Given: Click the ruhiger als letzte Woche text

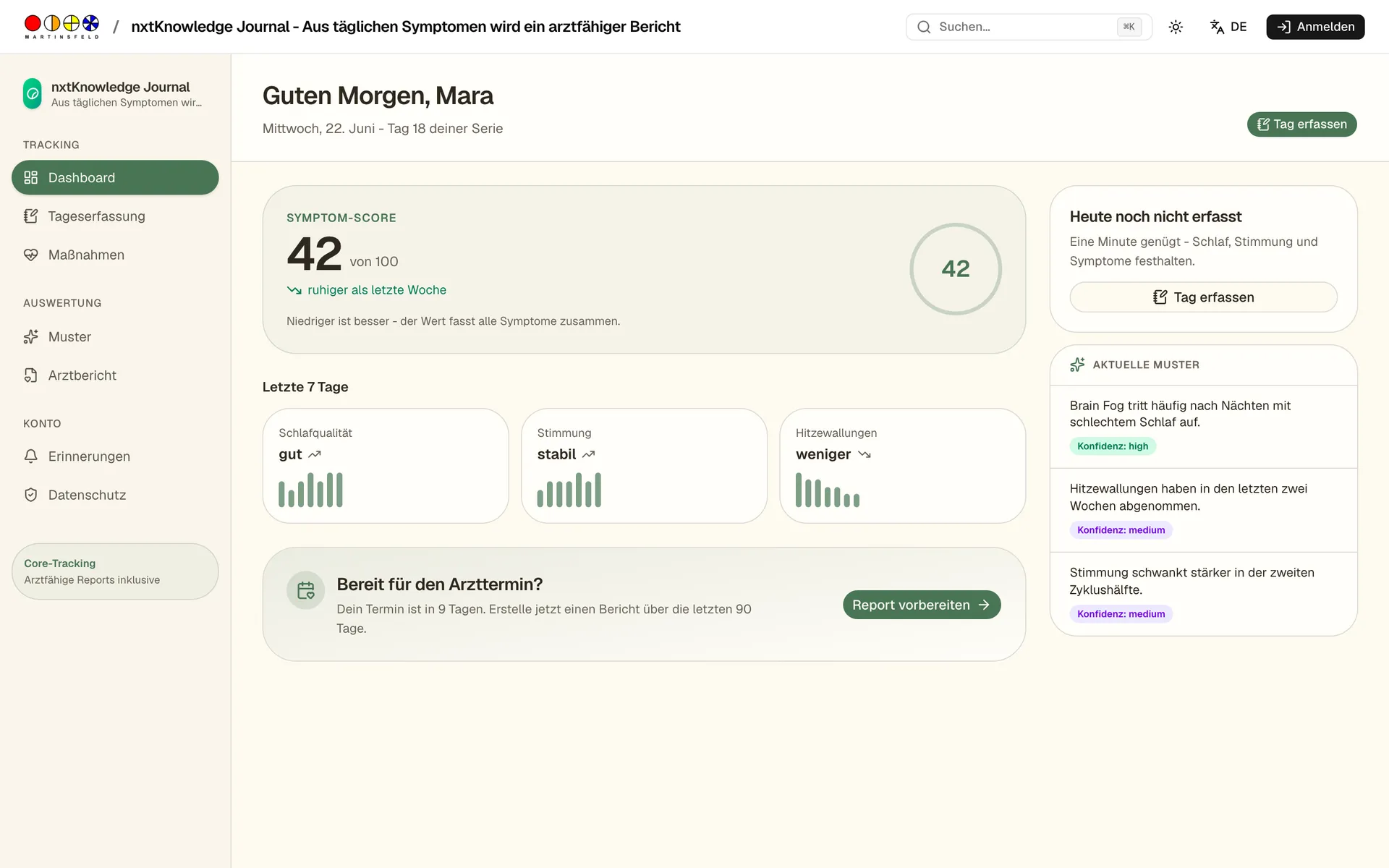Looking at the screenshot, I should (377, 290).
